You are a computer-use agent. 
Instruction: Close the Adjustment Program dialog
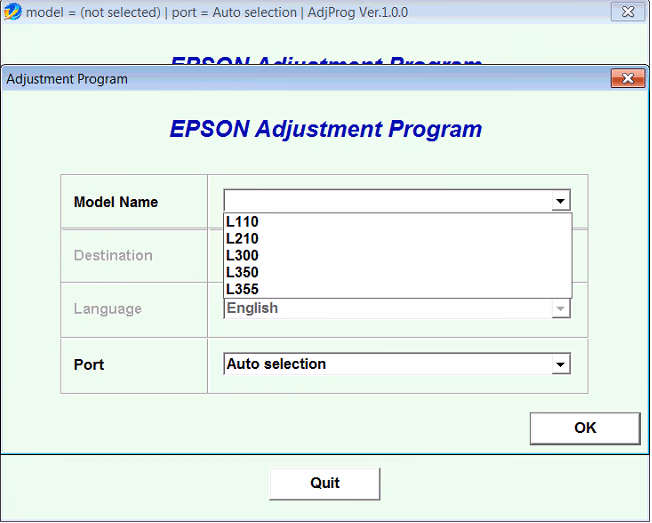tap(628, 78)
